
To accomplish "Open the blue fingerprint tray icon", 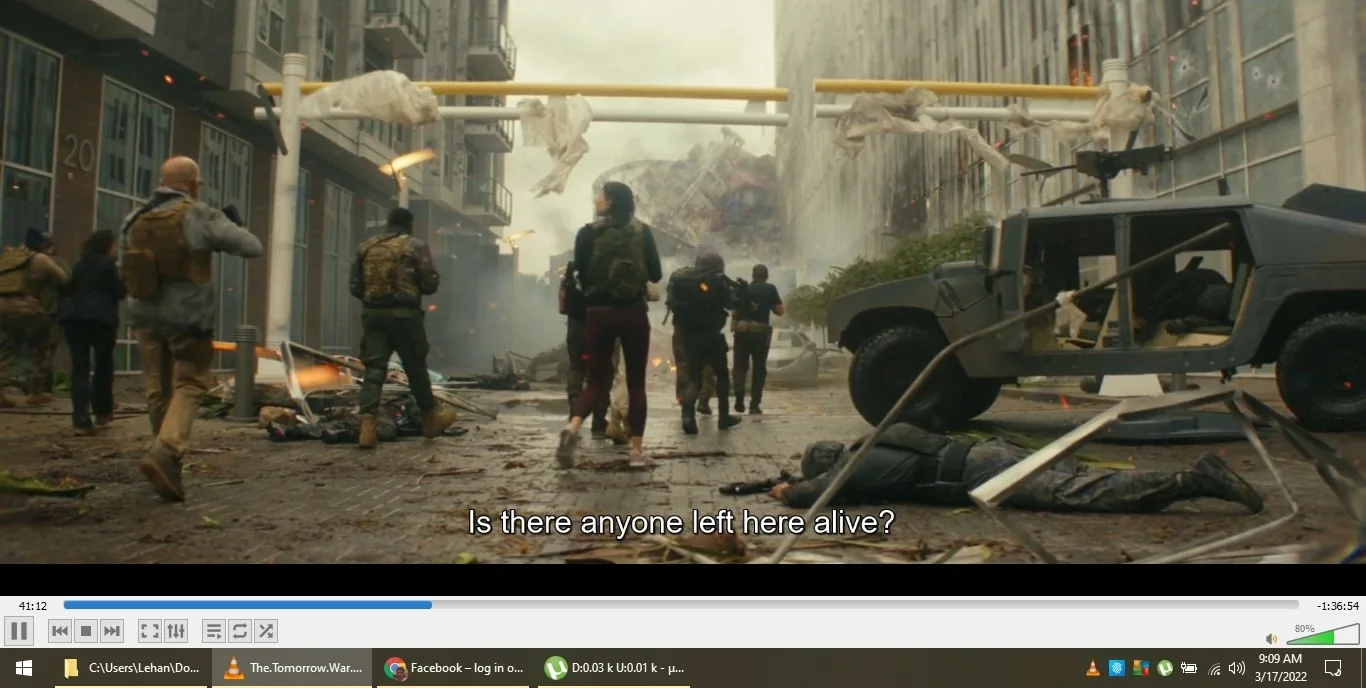I will pyautogui.click(x=1117, y=668).
